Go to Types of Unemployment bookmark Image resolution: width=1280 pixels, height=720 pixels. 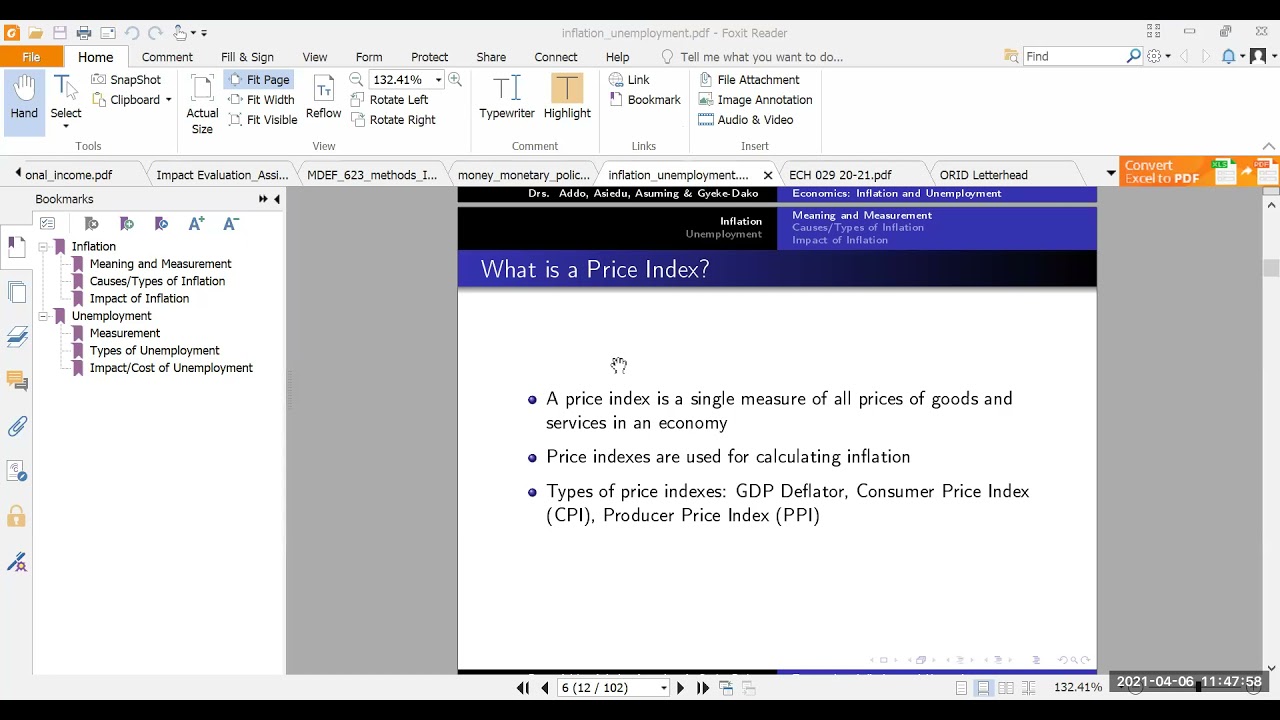click(154, 351)
